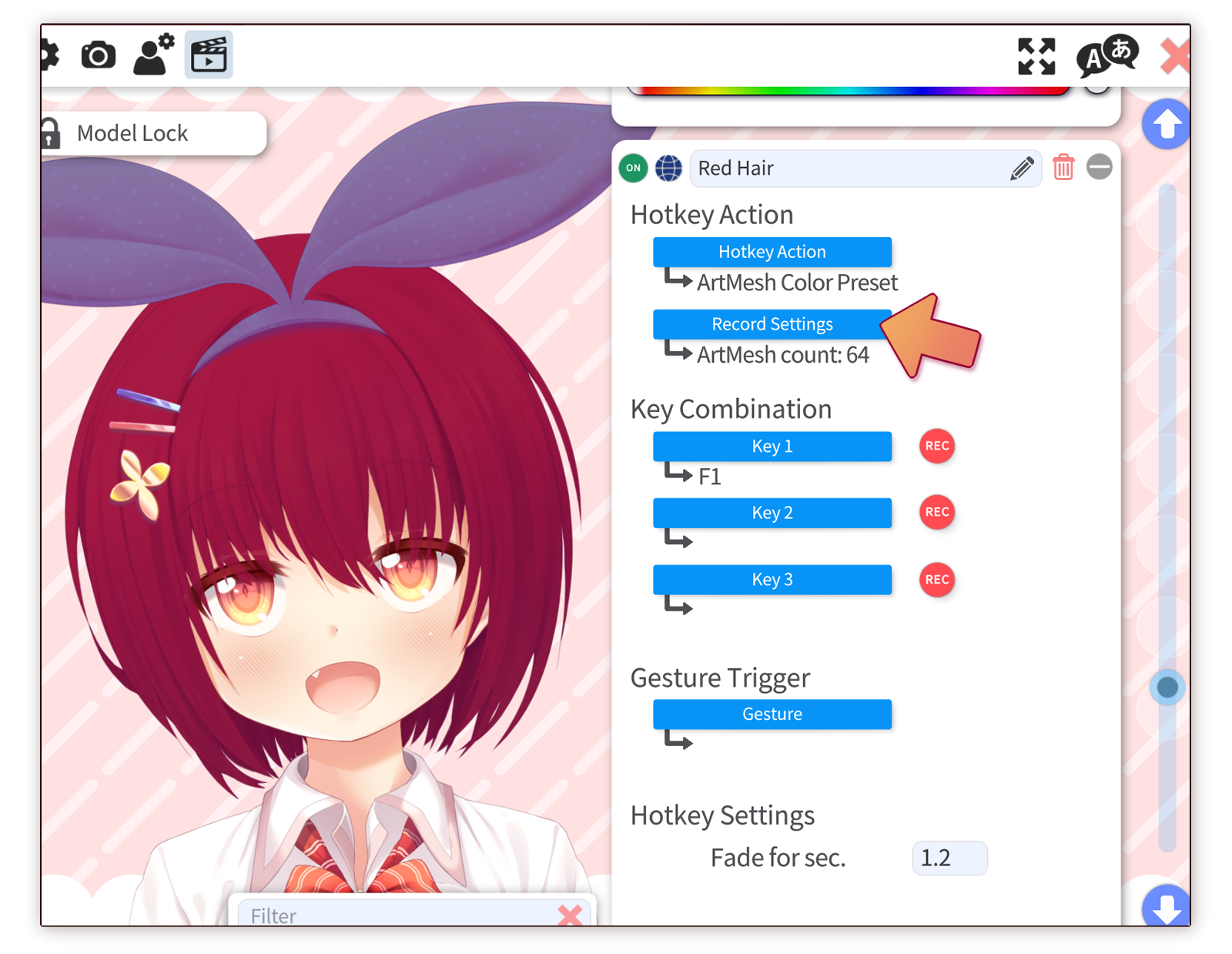Click the rainbow hue color slider

[x=849, y=91]
